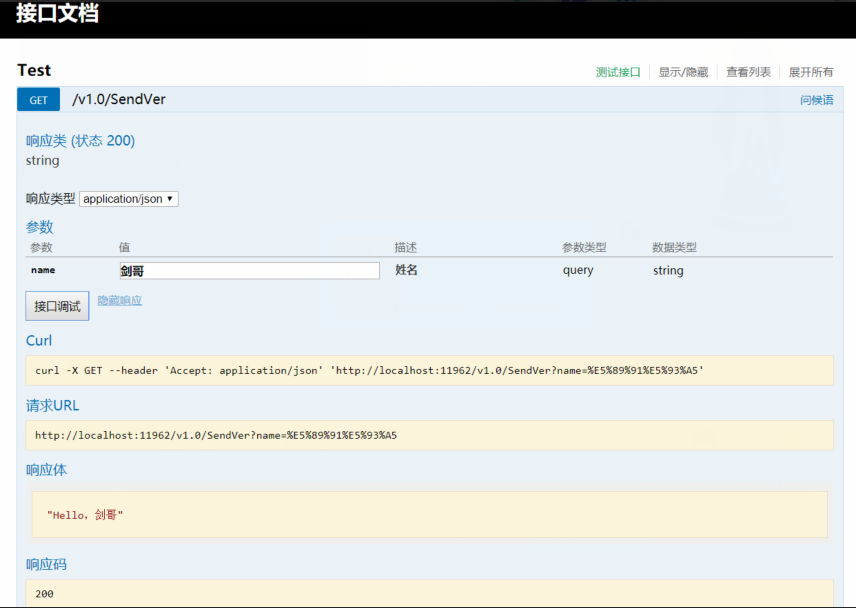Click the 测试接口 link
The width and height of the screenshot is (856, 608).
pyautogui.click(x=618, y=72)
